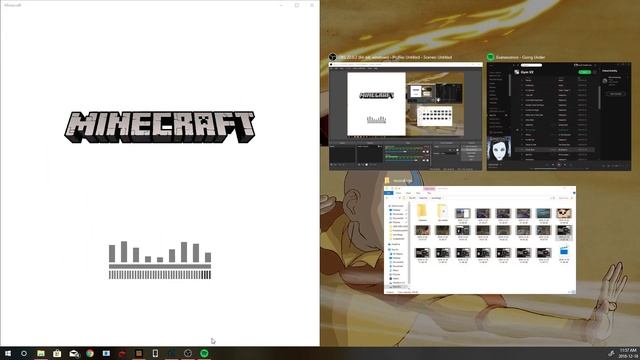The image size is (640, 360).
Task: Click the blue app icon next to Chrome
Action: point(106,353)
